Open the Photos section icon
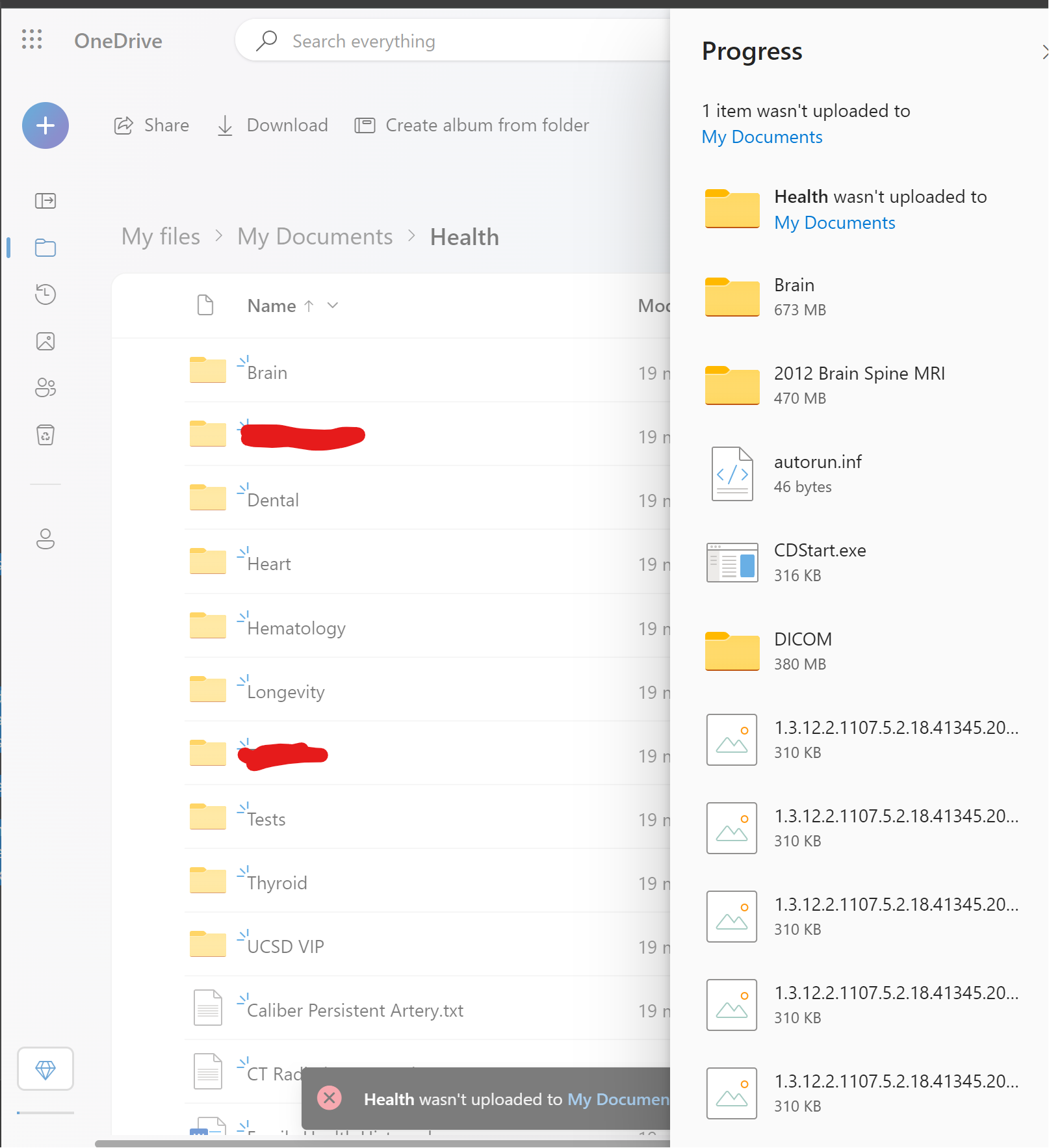Viewport: 1049px width, 1148px height. 45,341
